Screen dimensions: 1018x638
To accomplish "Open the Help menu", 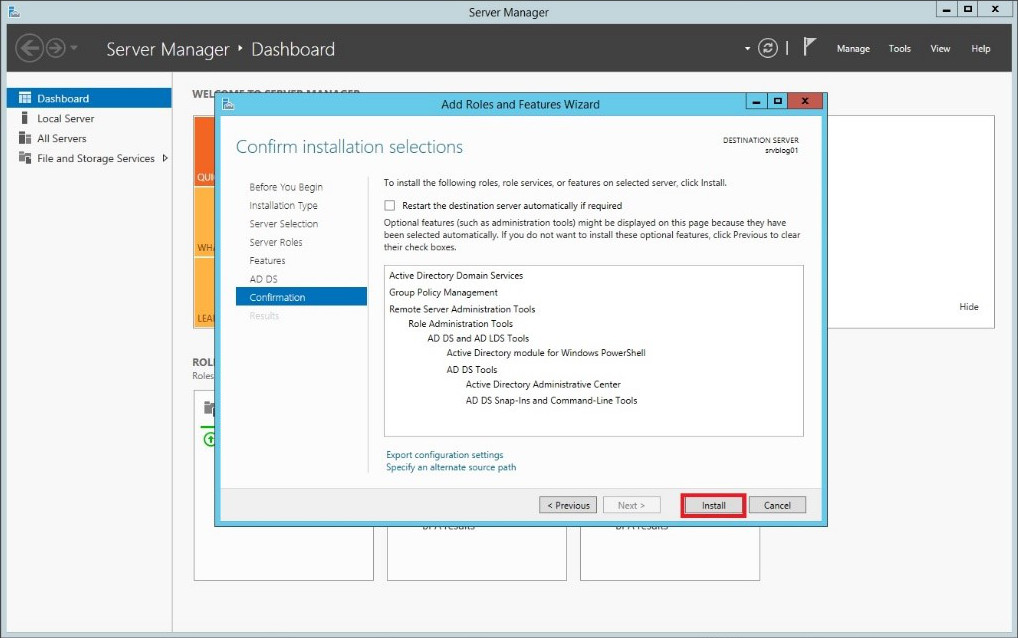I will click(980, 49).
